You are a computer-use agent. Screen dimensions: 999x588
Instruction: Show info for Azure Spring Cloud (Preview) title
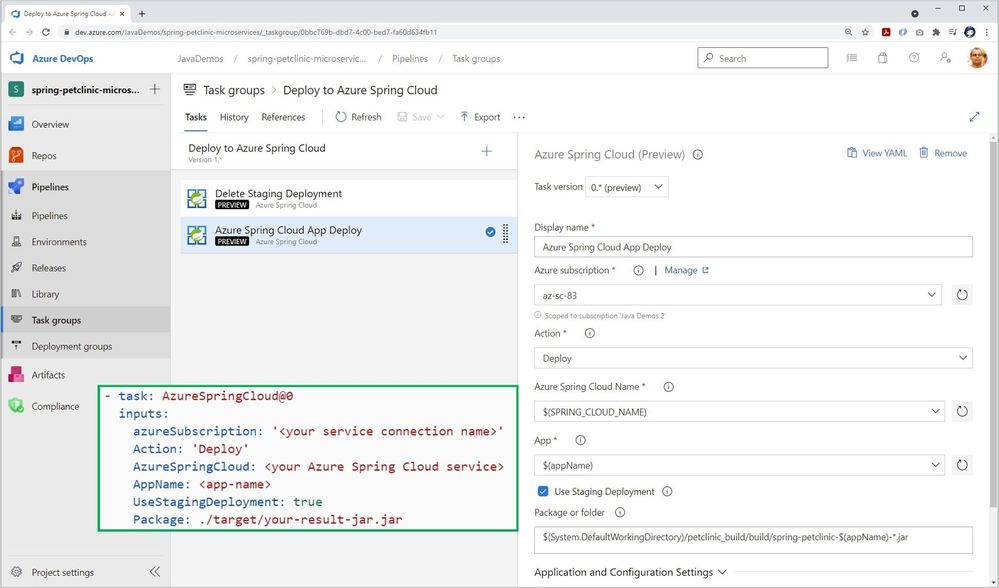(698, 155)
